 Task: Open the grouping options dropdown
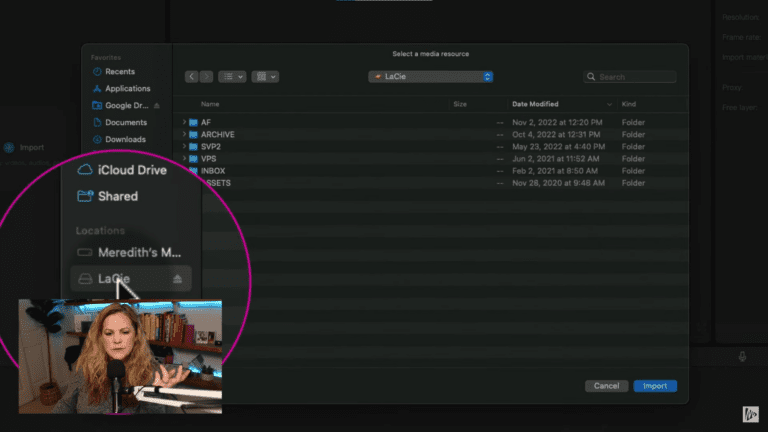click(x=266, y=76)
